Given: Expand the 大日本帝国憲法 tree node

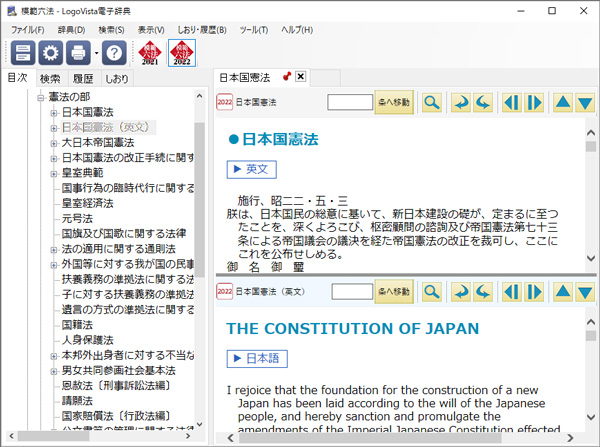Looking at the screenshot, I should click(x=54, y=143).
